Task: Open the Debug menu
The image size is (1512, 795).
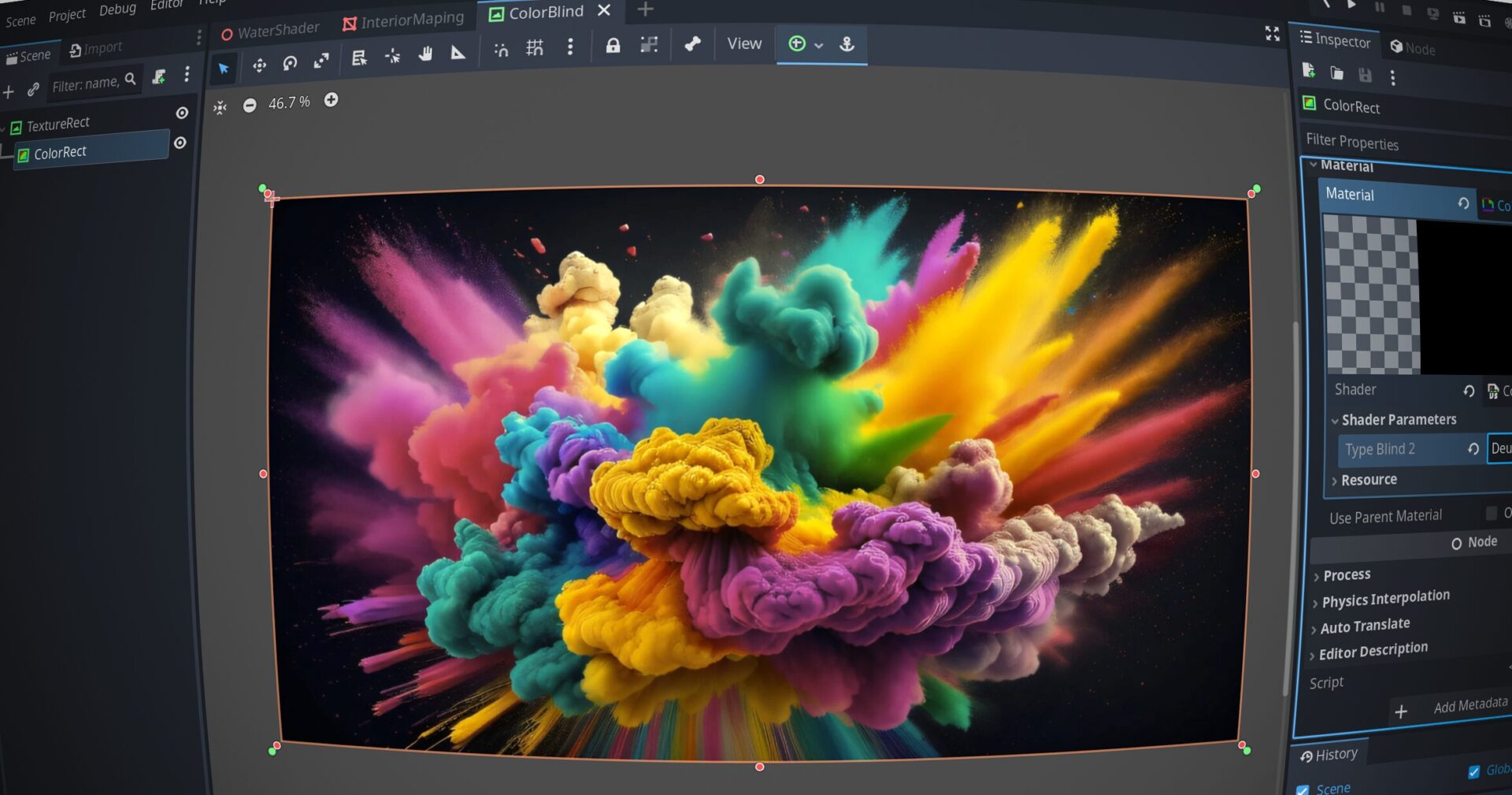Action: 117,9
